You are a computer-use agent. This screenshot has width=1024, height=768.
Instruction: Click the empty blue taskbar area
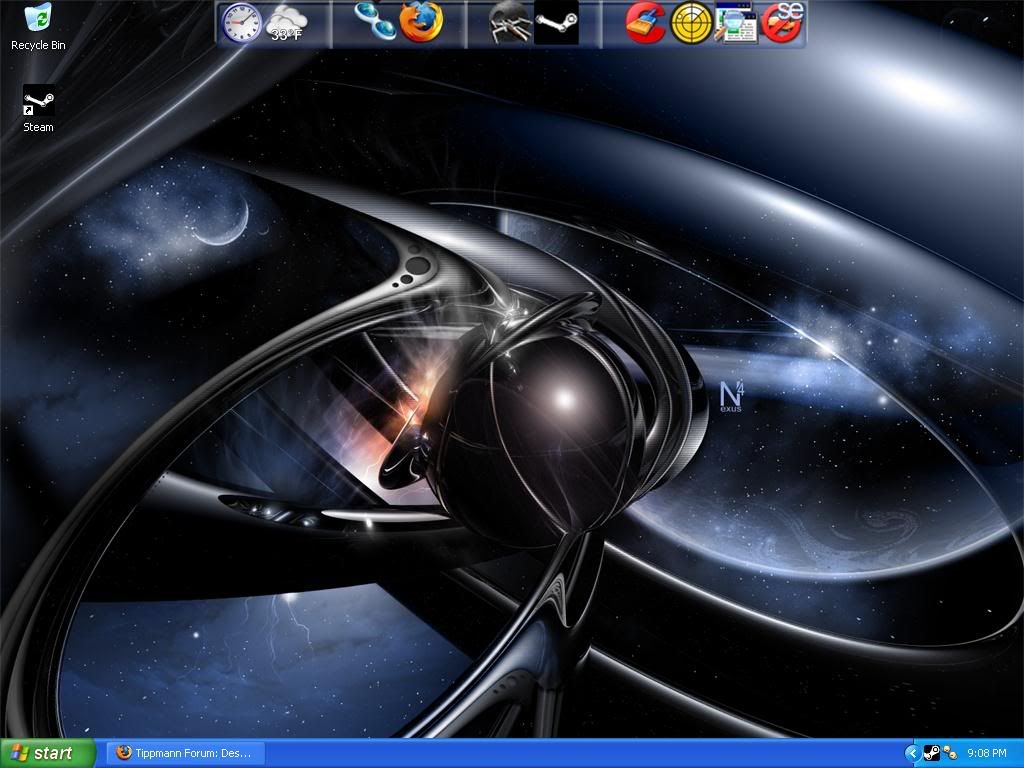pyautogui.click(x=580, y=753)
